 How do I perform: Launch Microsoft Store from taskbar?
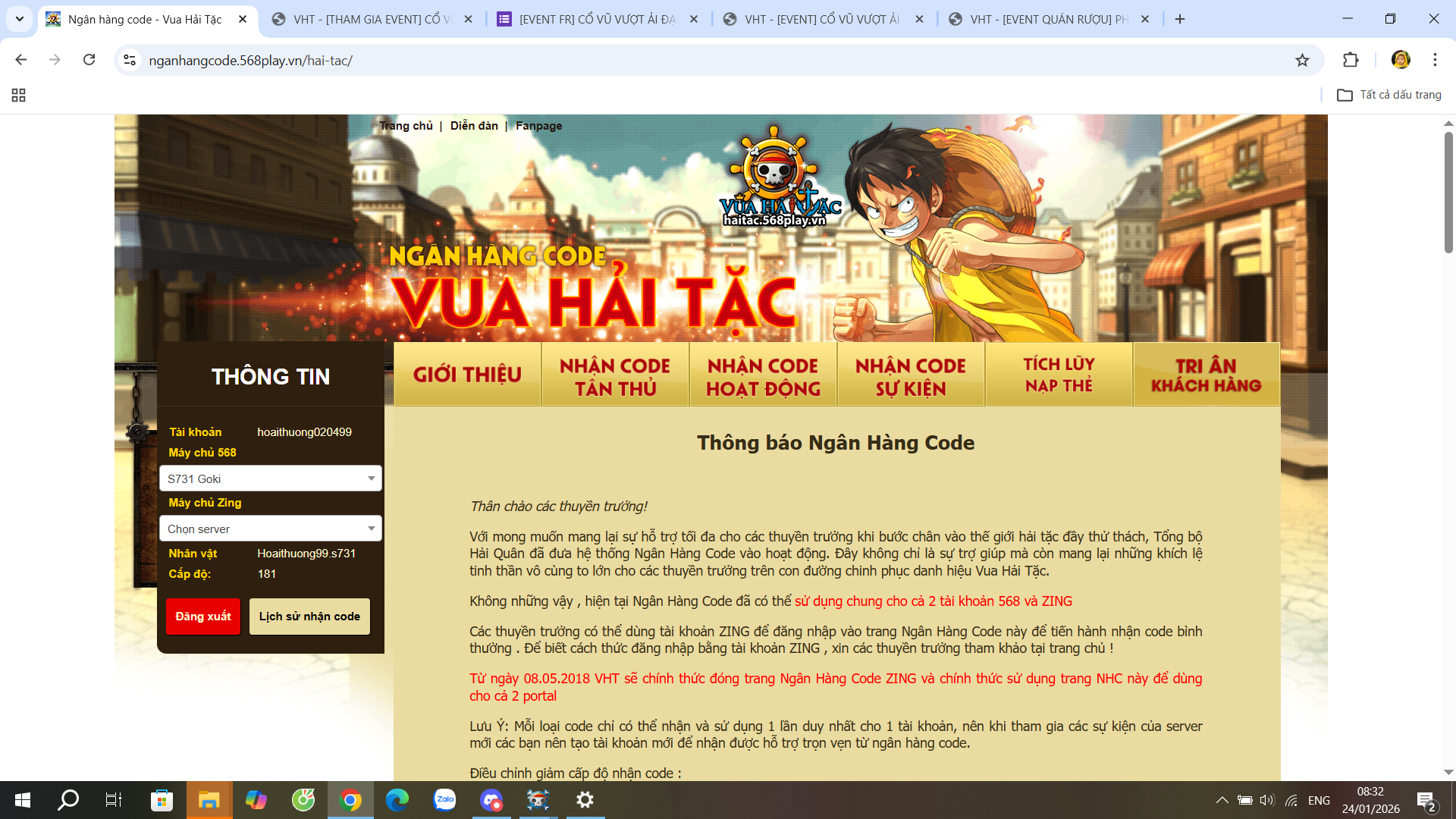[x=162, y=800]
